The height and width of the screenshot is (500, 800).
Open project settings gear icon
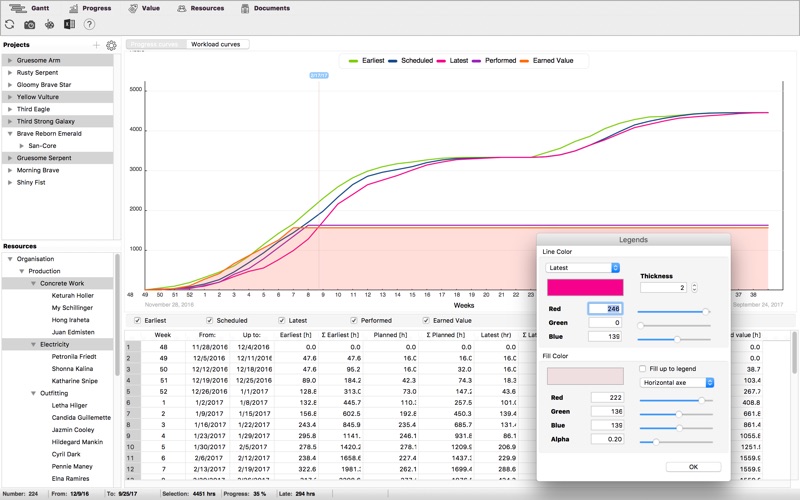tap(111, 45)
